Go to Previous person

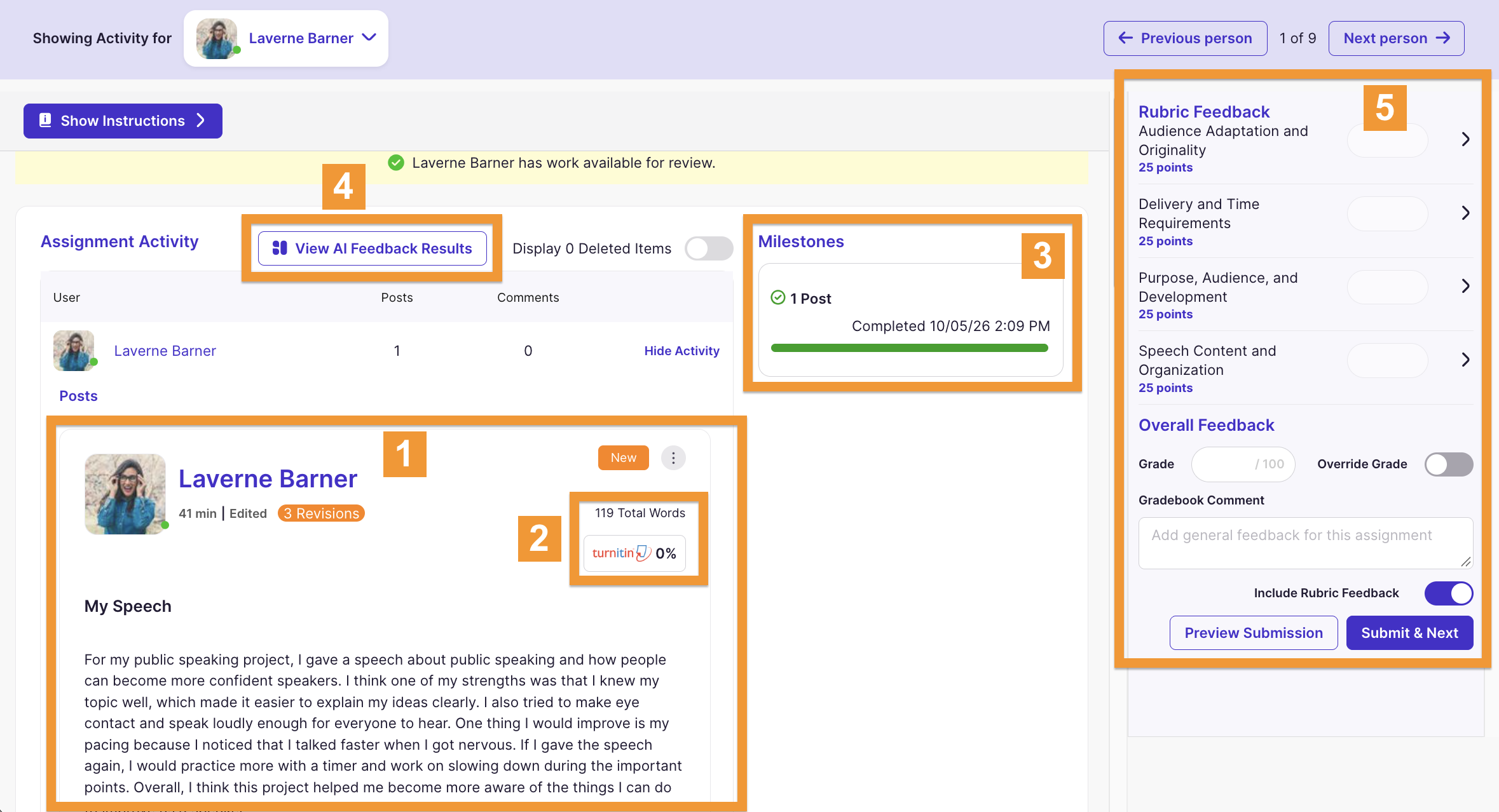(1185, 38)
